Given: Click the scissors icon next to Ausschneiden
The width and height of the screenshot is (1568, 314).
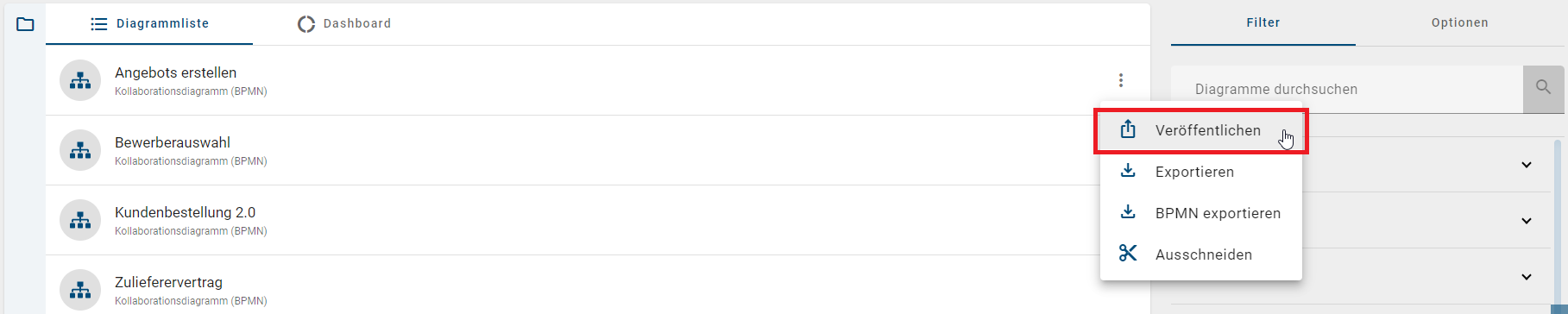Looking at the screenshot, I should pos(1128,254).
